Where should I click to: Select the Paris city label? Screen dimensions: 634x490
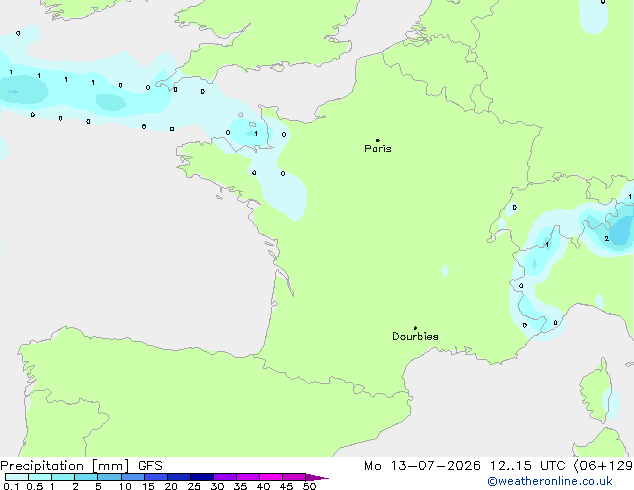pos(378,149)
